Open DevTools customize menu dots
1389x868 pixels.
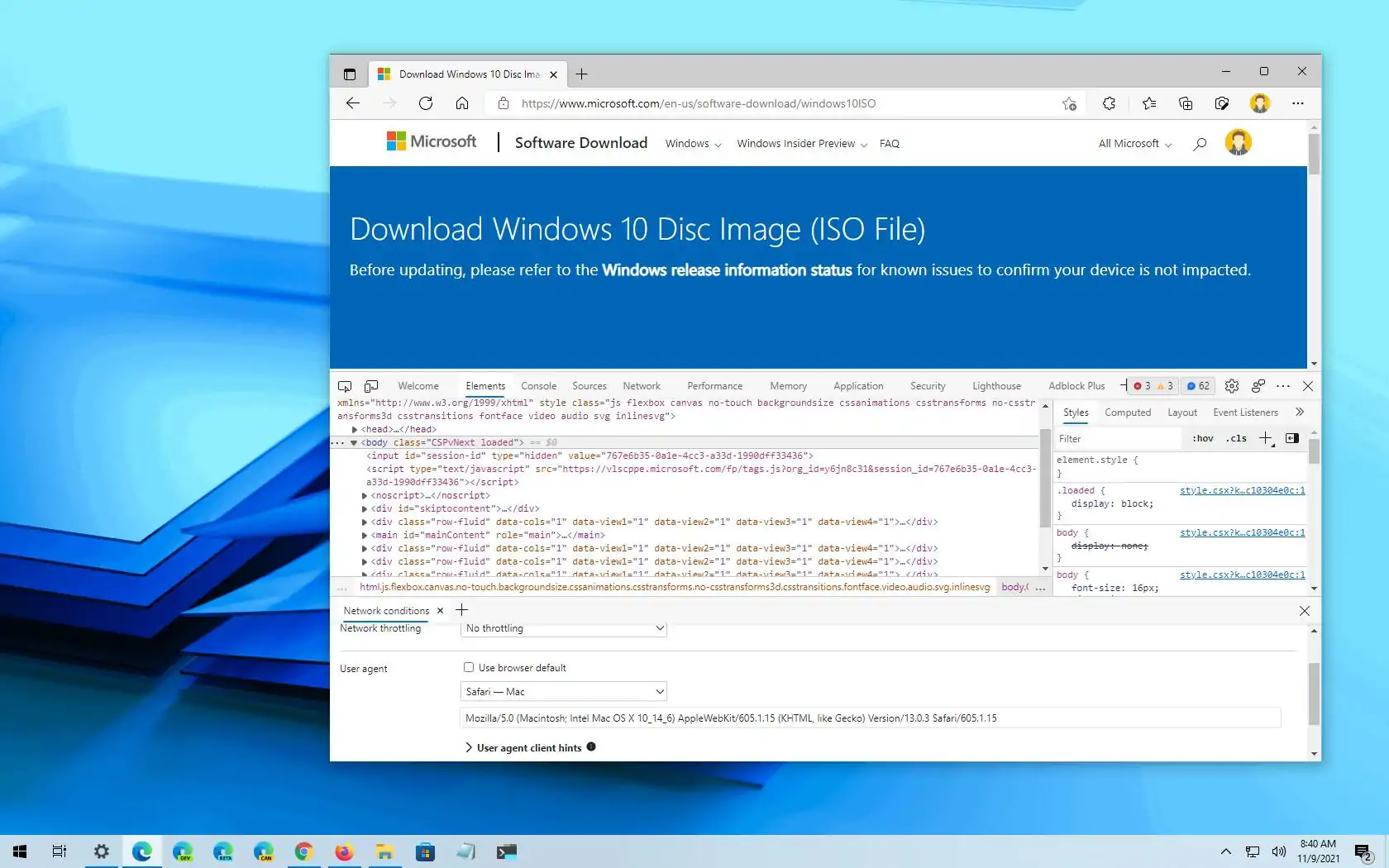click(x=1283, y=386)
